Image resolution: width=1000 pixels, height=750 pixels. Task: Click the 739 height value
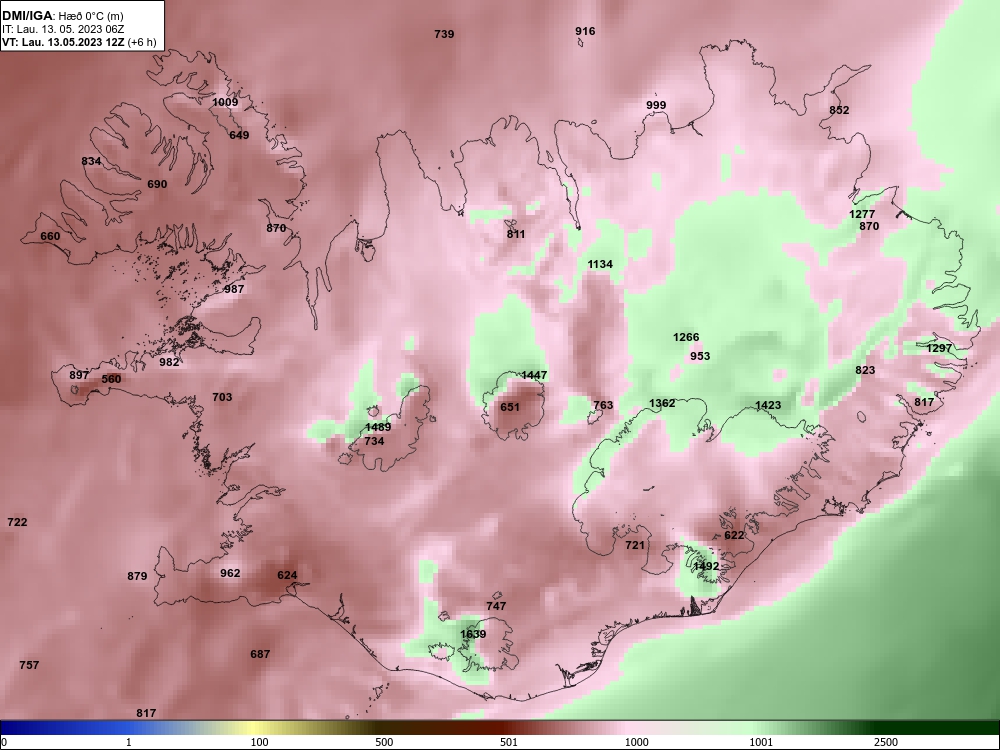pos(444,34)
